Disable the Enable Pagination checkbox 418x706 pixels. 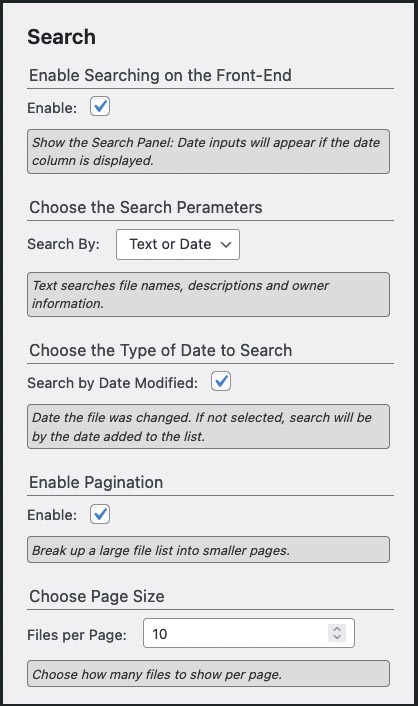[100, 514]
